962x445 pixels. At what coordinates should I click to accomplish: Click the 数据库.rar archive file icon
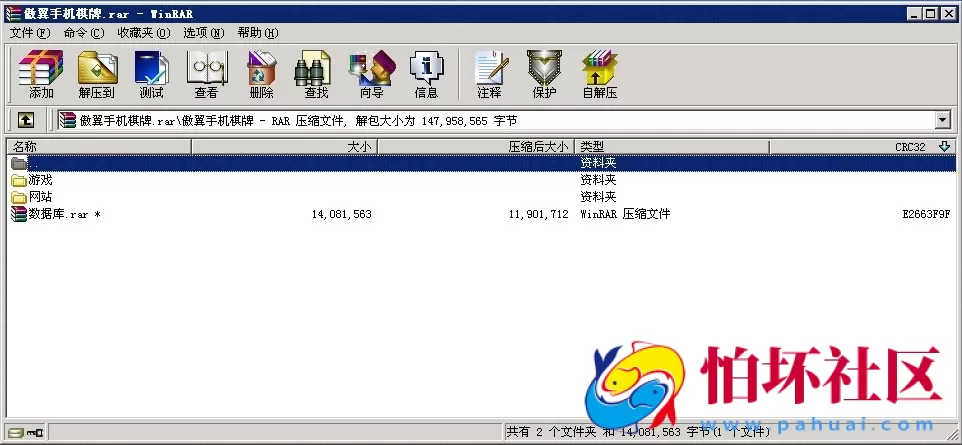point(19,214)
